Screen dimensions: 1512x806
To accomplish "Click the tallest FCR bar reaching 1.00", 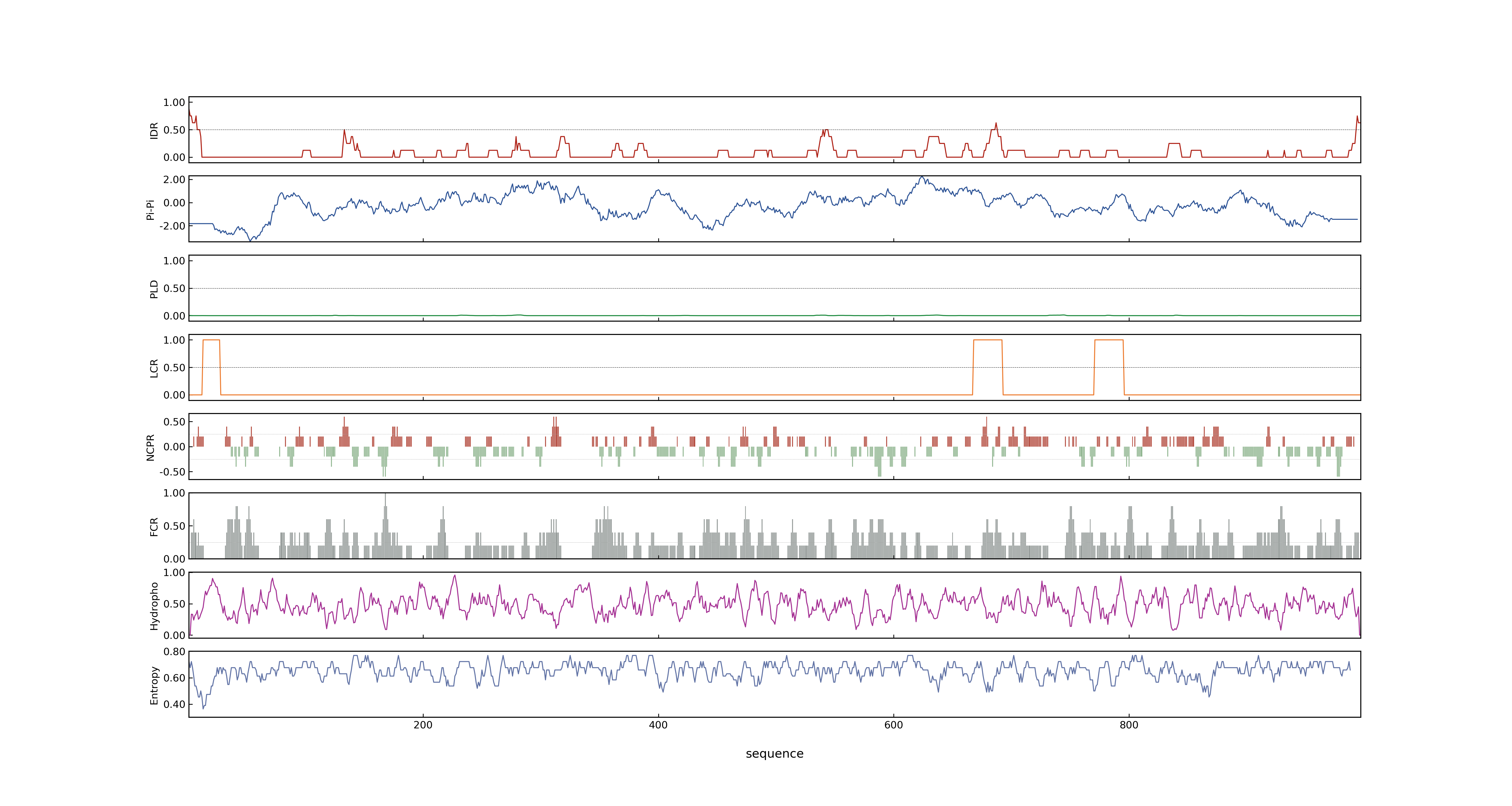I will (385, 526).
